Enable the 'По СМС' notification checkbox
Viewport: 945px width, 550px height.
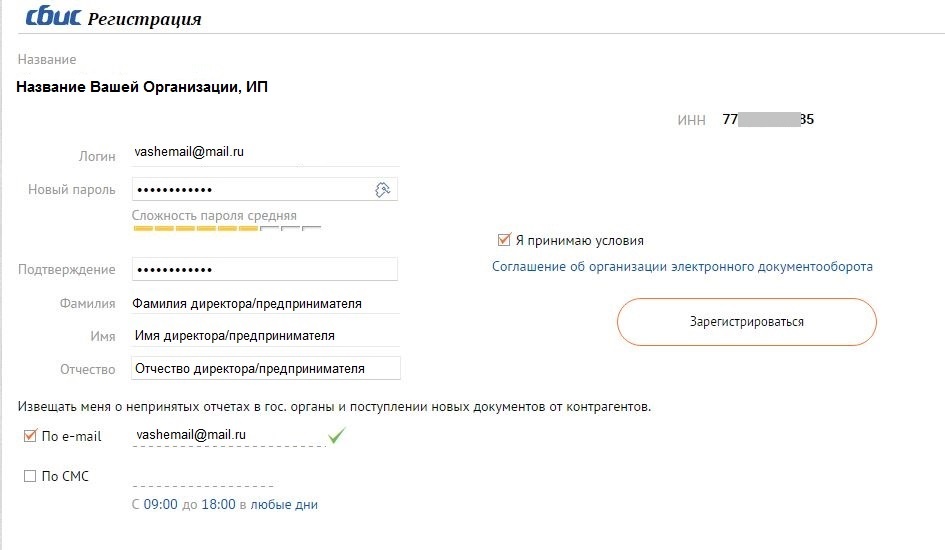29,476
